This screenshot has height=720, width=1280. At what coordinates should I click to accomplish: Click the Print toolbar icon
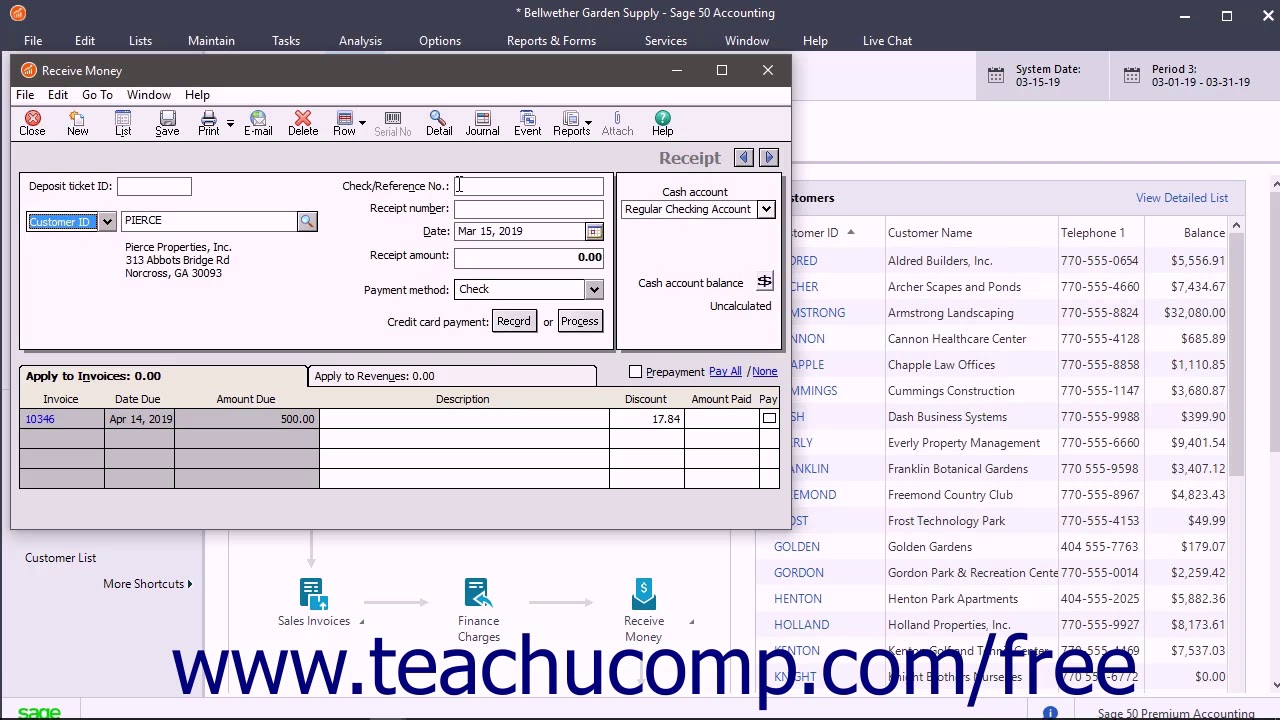point(208,123)
